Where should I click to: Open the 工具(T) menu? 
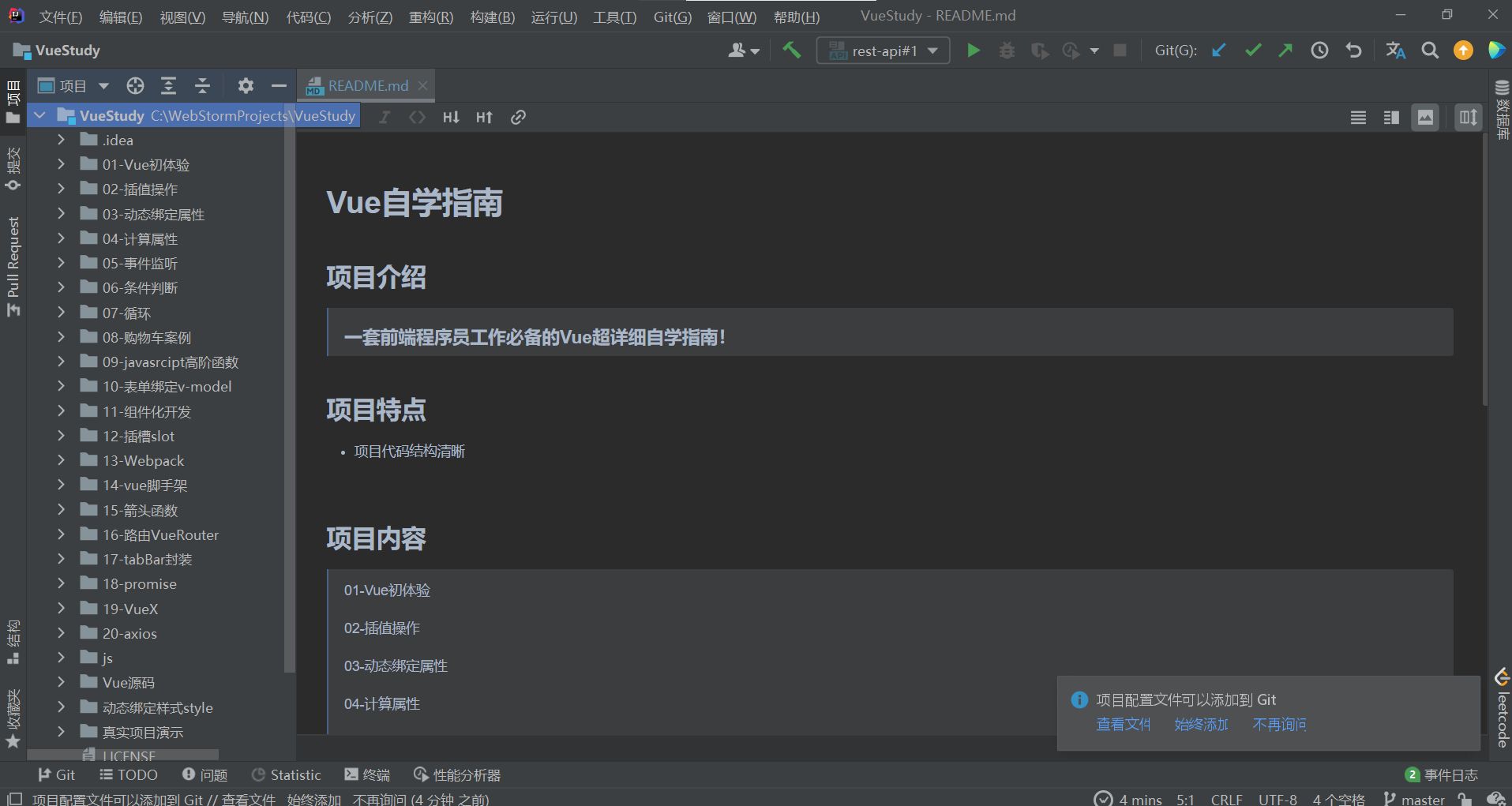click(615, 17)
